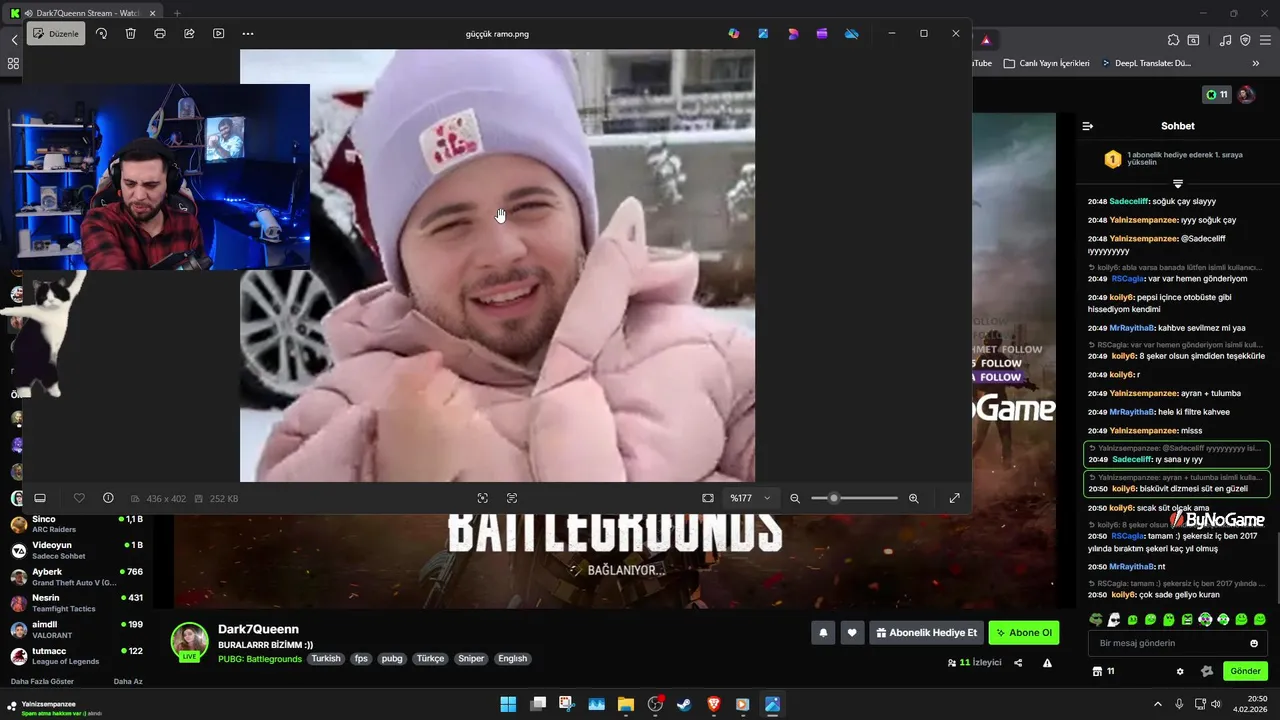The width and height of the screenshot is (1280, 720).
Task: Open Brave browser from taskbar
Action: 713,704
